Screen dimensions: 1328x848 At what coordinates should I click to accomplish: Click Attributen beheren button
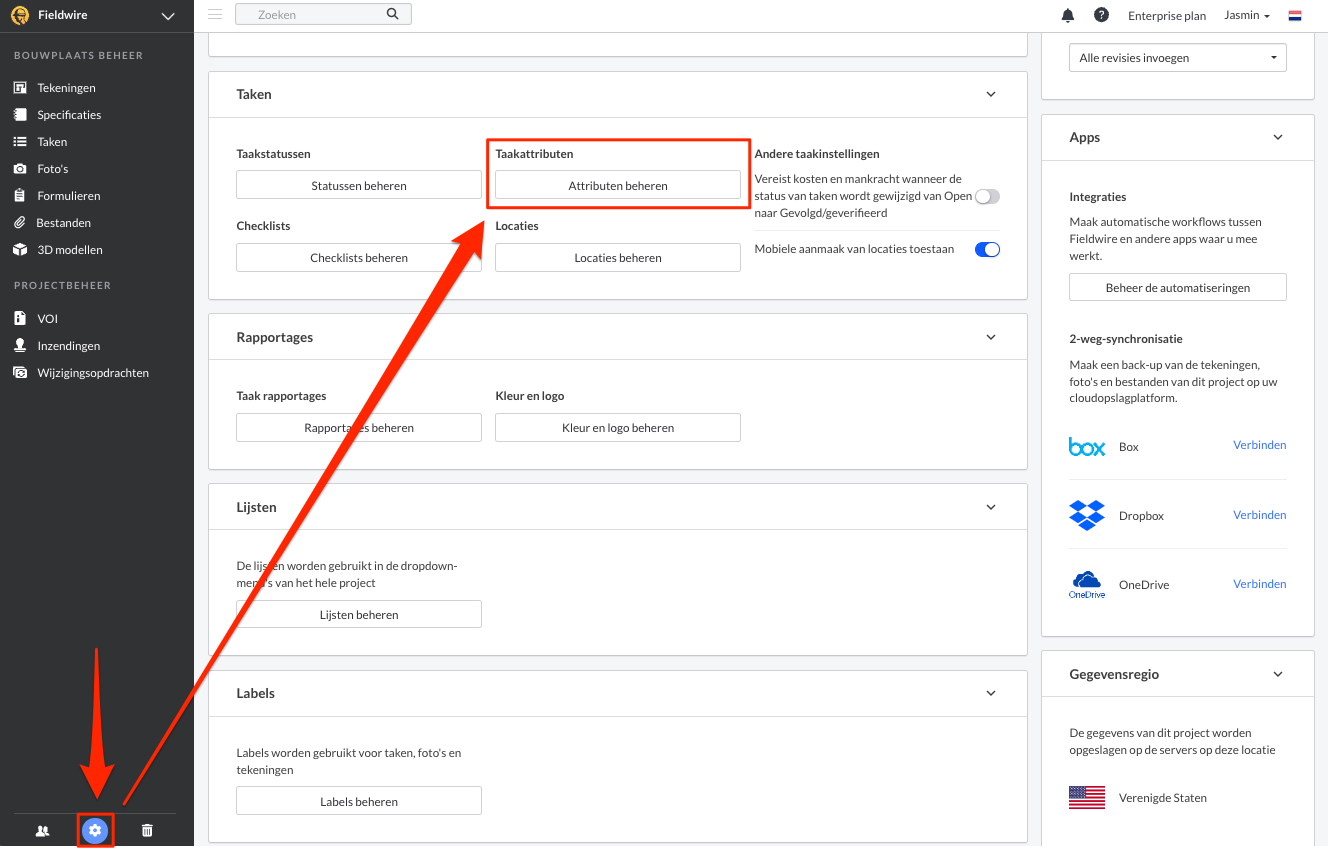click(618, 185)
